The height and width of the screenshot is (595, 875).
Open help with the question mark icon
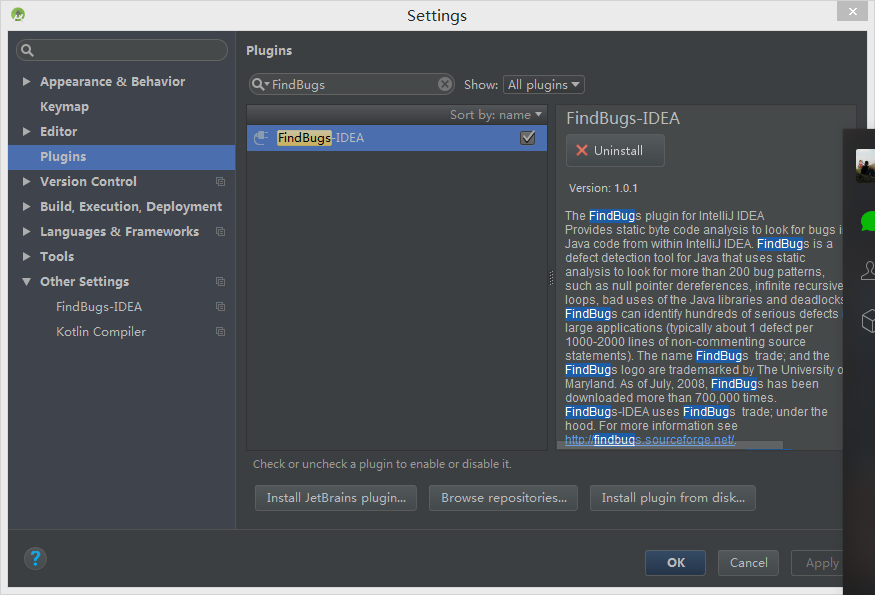pyautogui.click(x=35, y=558)
